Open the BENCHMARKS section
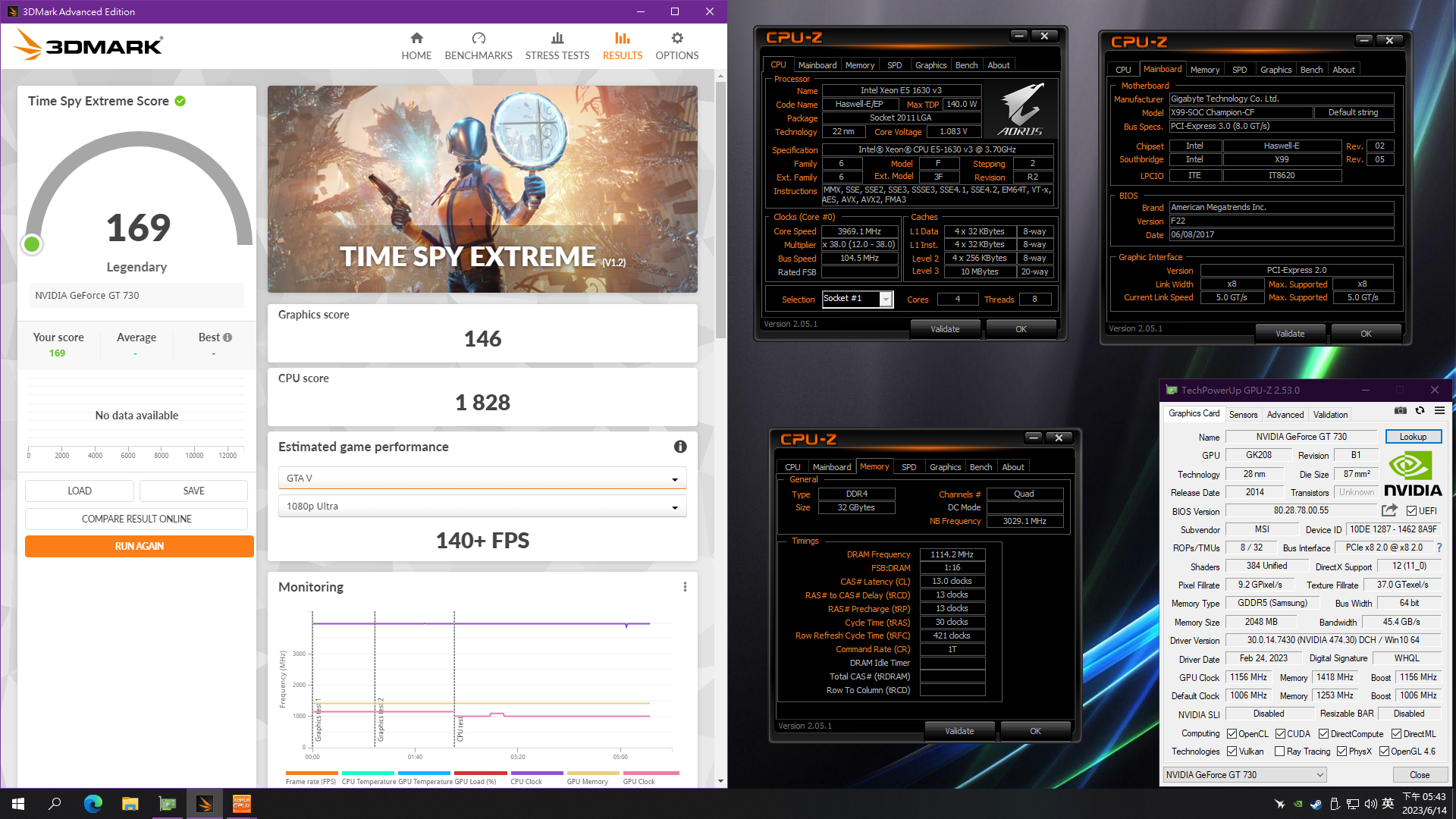This screenshot has width=1456, height=819. [x=479, y=46]
